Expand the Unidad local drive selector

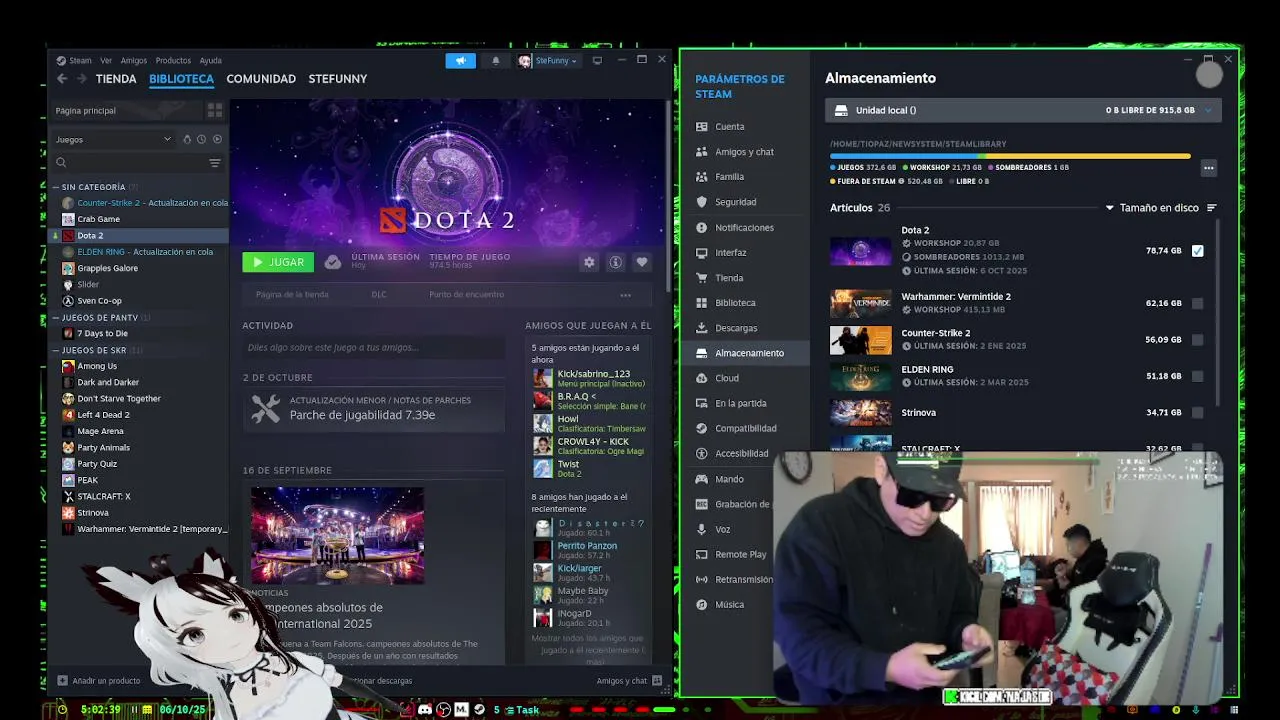(x=1021, y=110)
